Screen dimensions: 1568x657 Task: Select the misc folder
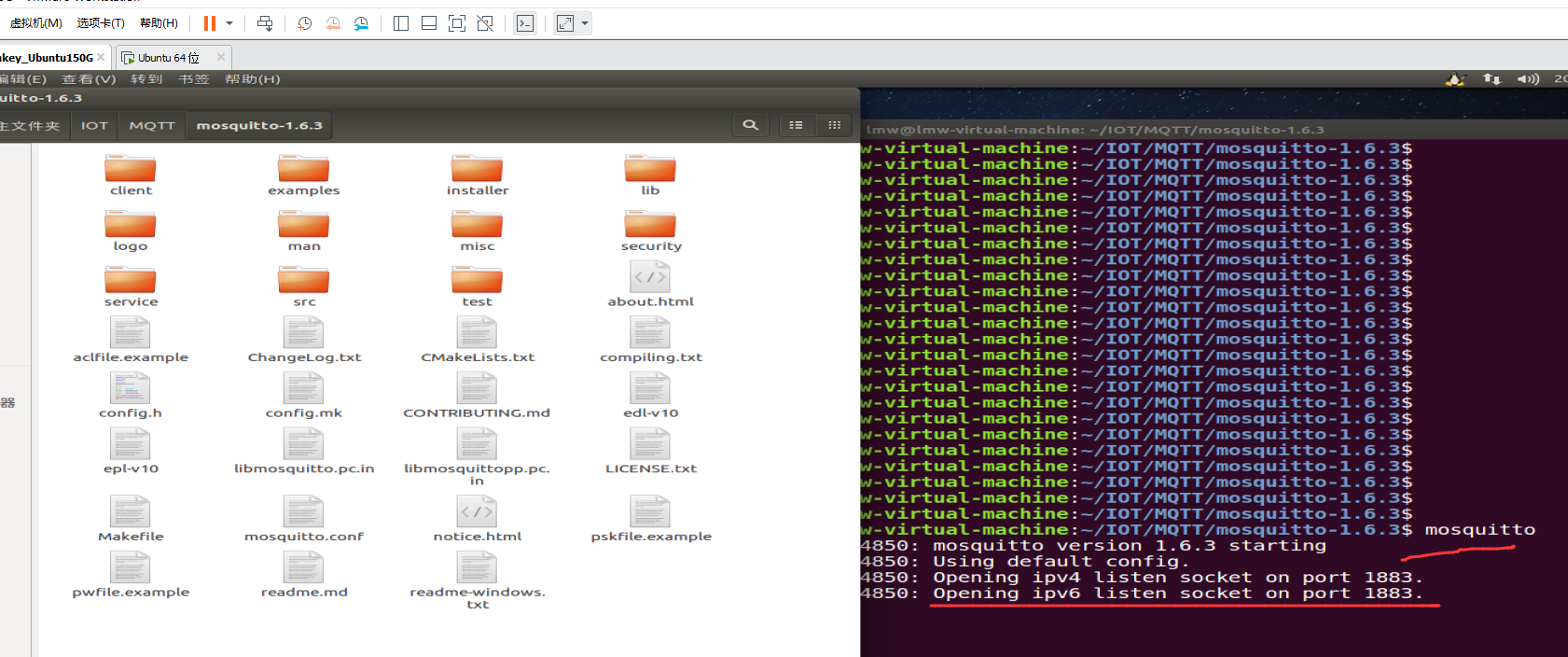coord(478,231)
